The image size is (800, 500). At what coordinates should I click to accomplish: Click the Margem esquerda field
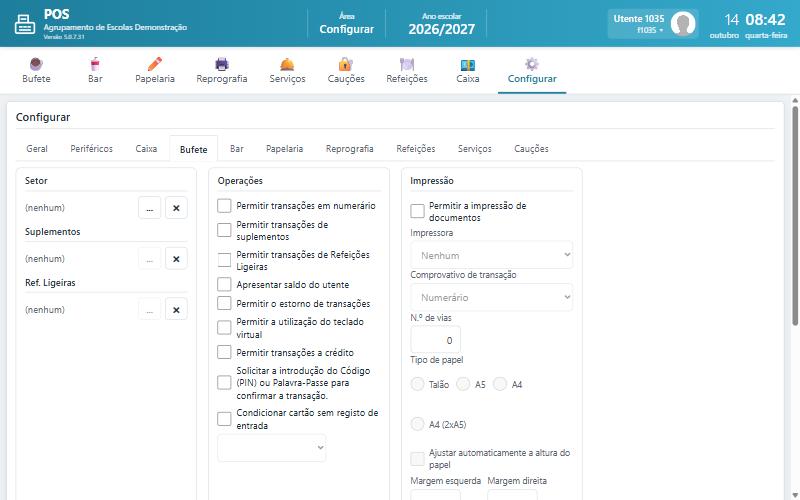click(x=435, y=494)
